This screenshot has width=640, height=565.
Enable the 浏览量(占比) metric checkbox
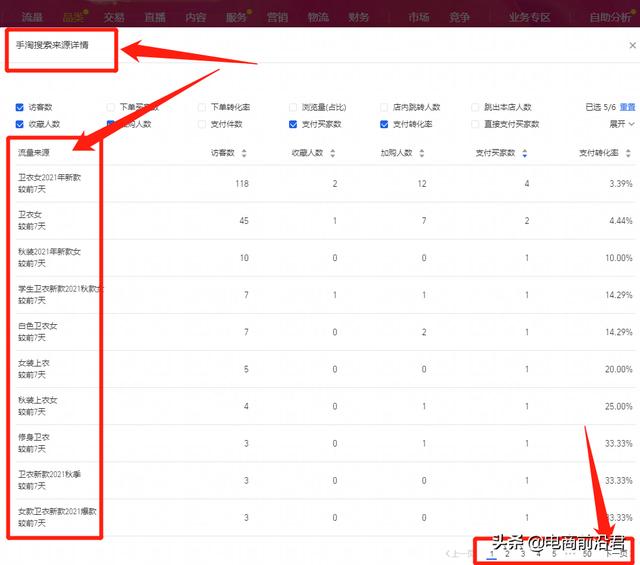tap(293, 107)
